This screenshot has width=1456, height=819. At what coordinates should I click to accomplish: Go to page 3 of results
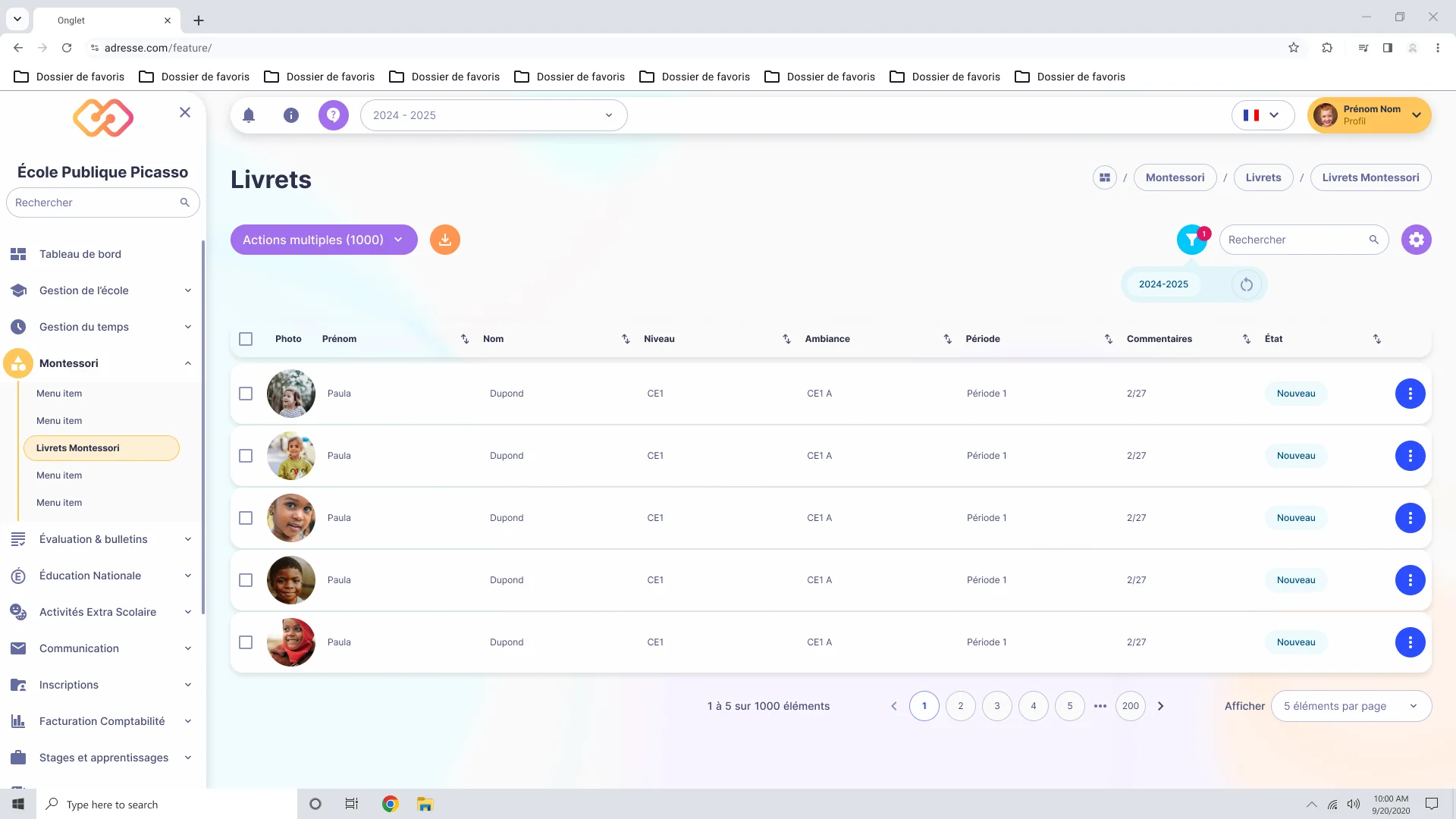[997, 706]
